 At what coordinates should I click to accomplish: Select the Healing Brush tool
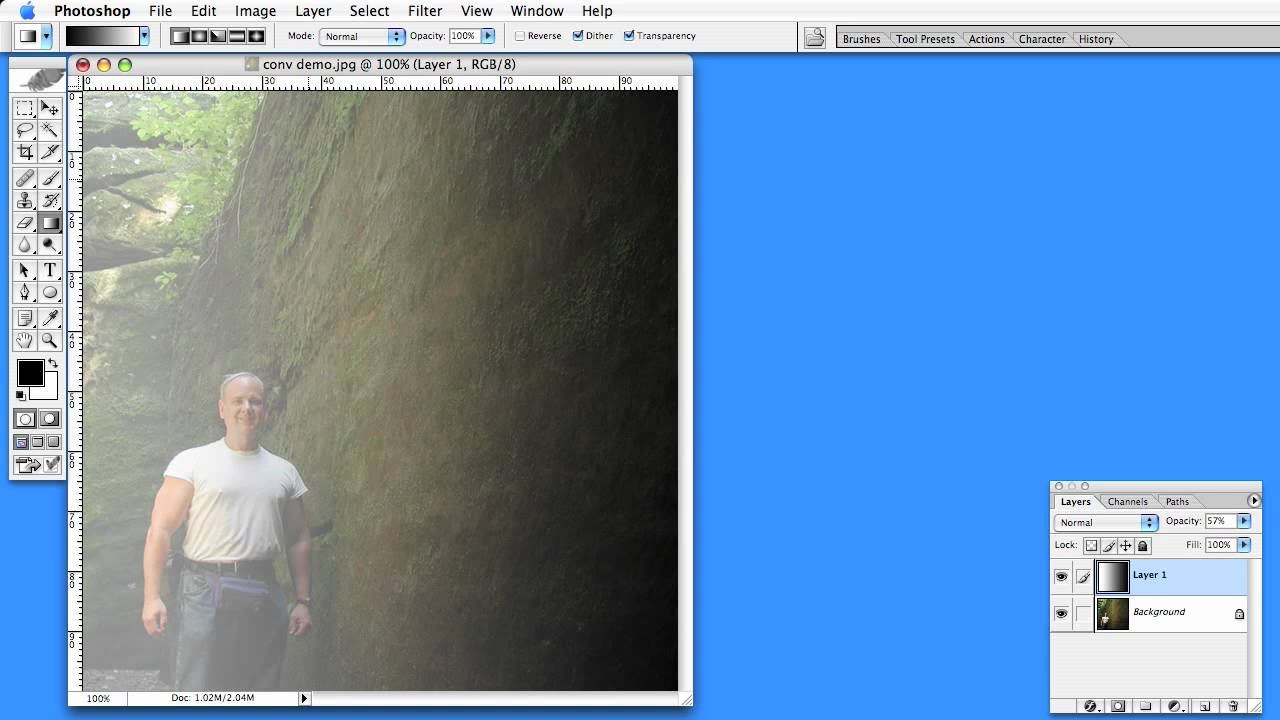[x=25, y=179]
